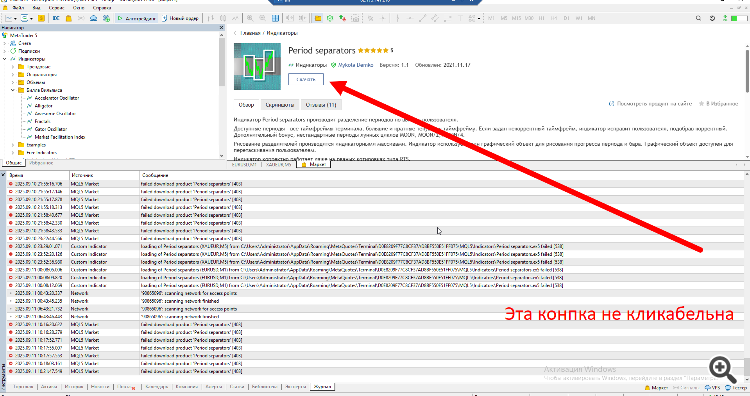Enable the Algo Trading toolbar button
This screenshot has width=750, height=396.
[136, 18]
